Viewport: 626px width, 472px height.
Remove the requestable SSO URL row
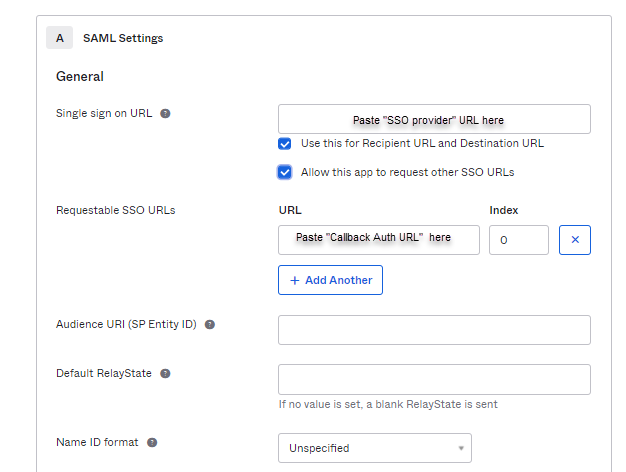(x=575, y=240)
